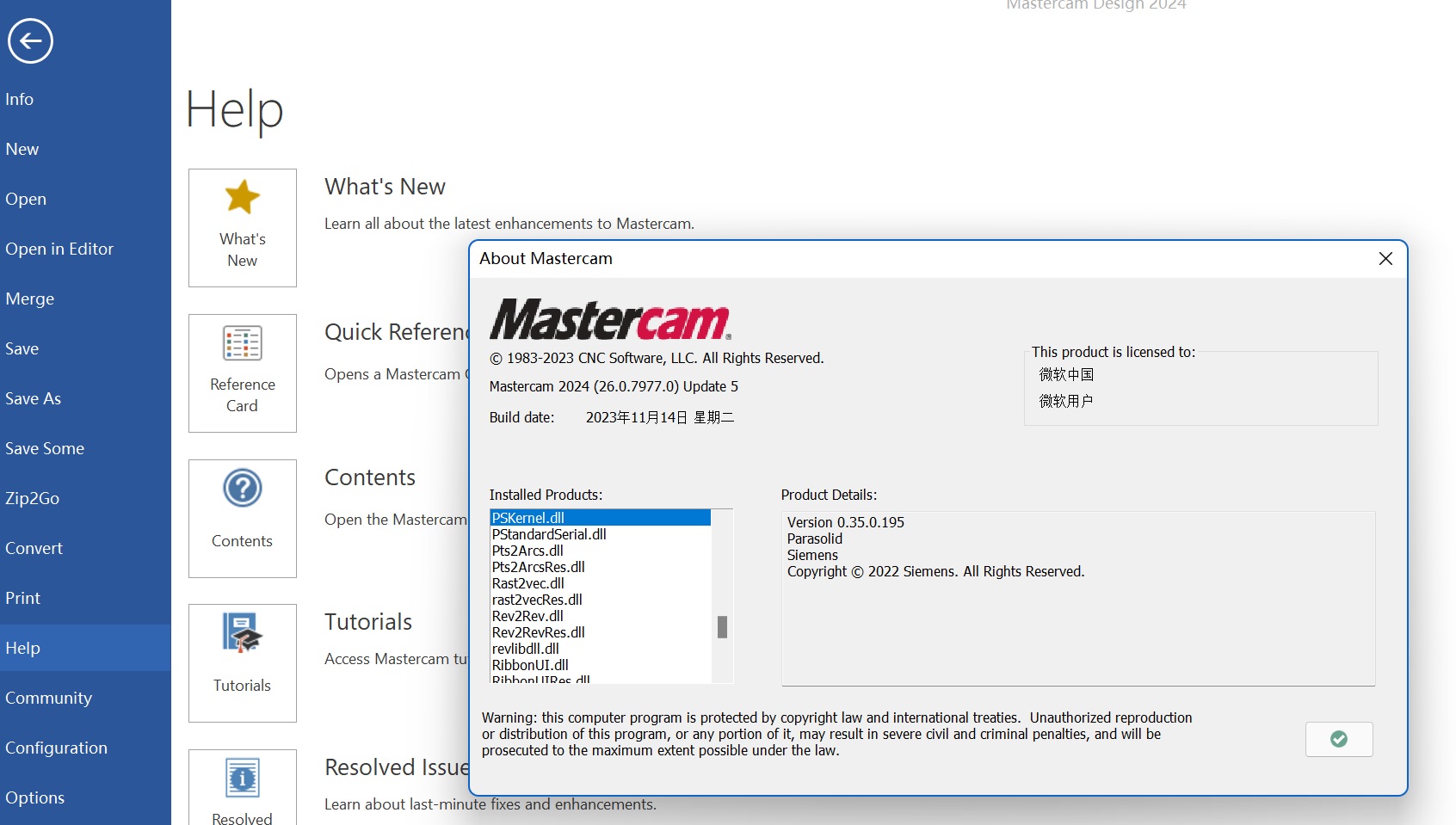Select Pts2Arcs.dll in Installed Products
The image size is (1456, 825).
point(601,551)
